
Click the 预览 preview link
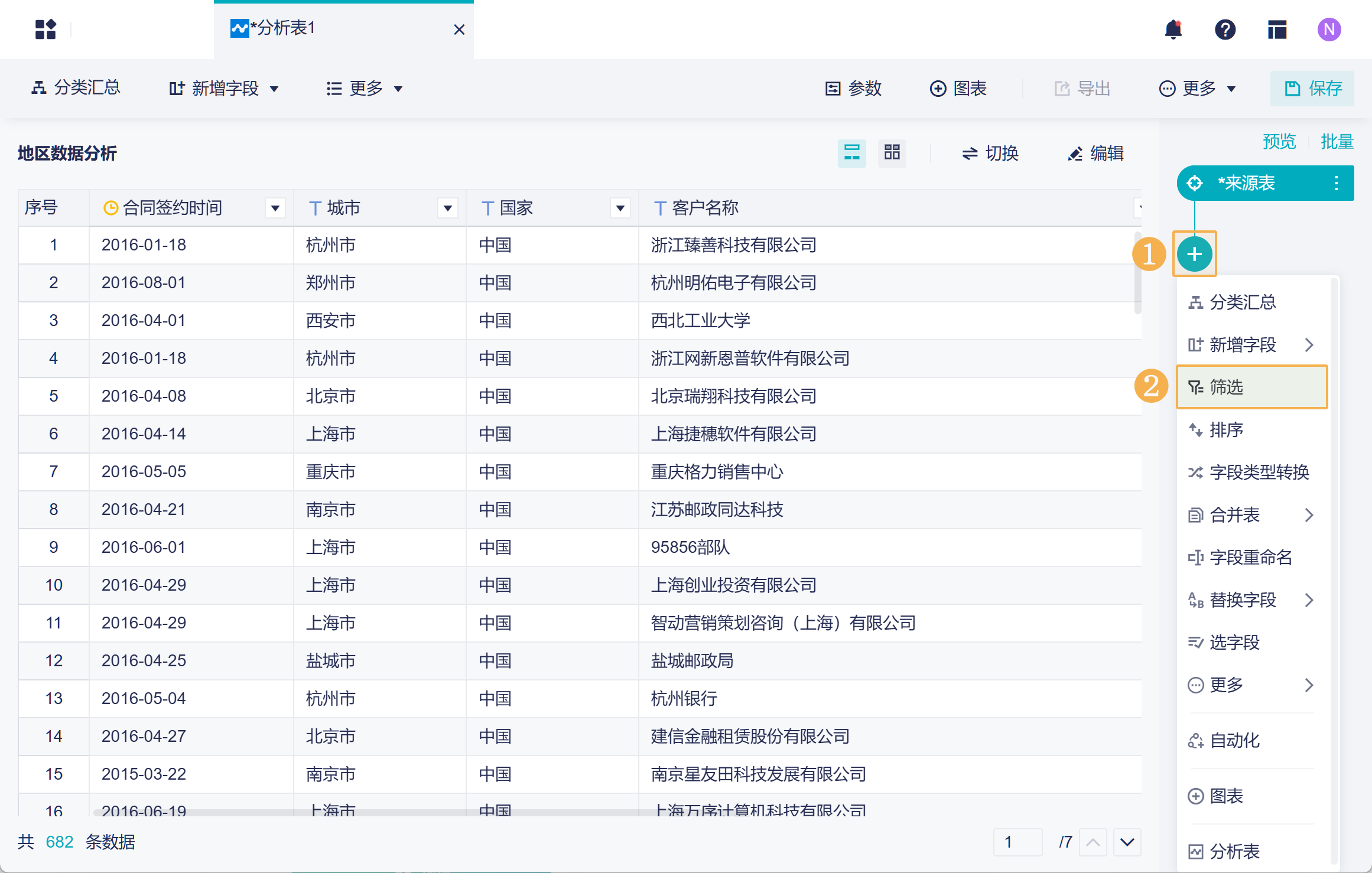[x=1279, y=142]
